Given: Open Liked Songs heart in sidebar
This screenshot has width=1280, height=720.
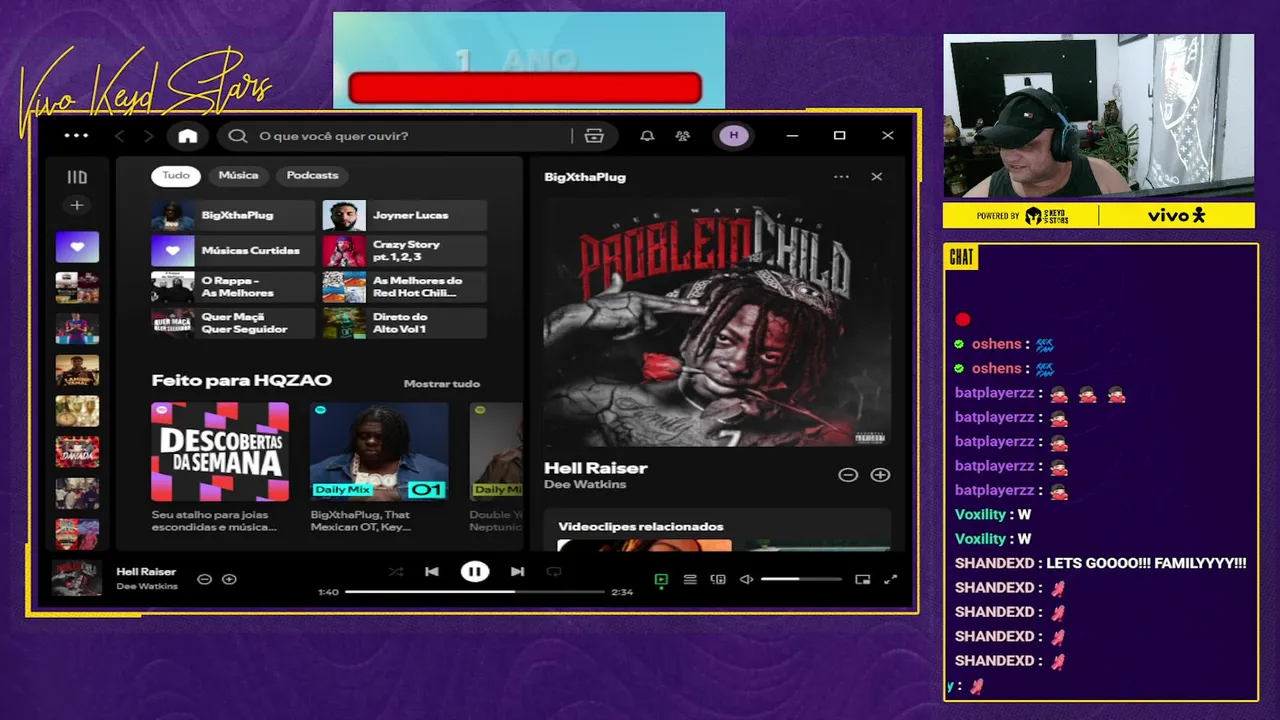Looking at the screenshot, I should coord(77,247).
